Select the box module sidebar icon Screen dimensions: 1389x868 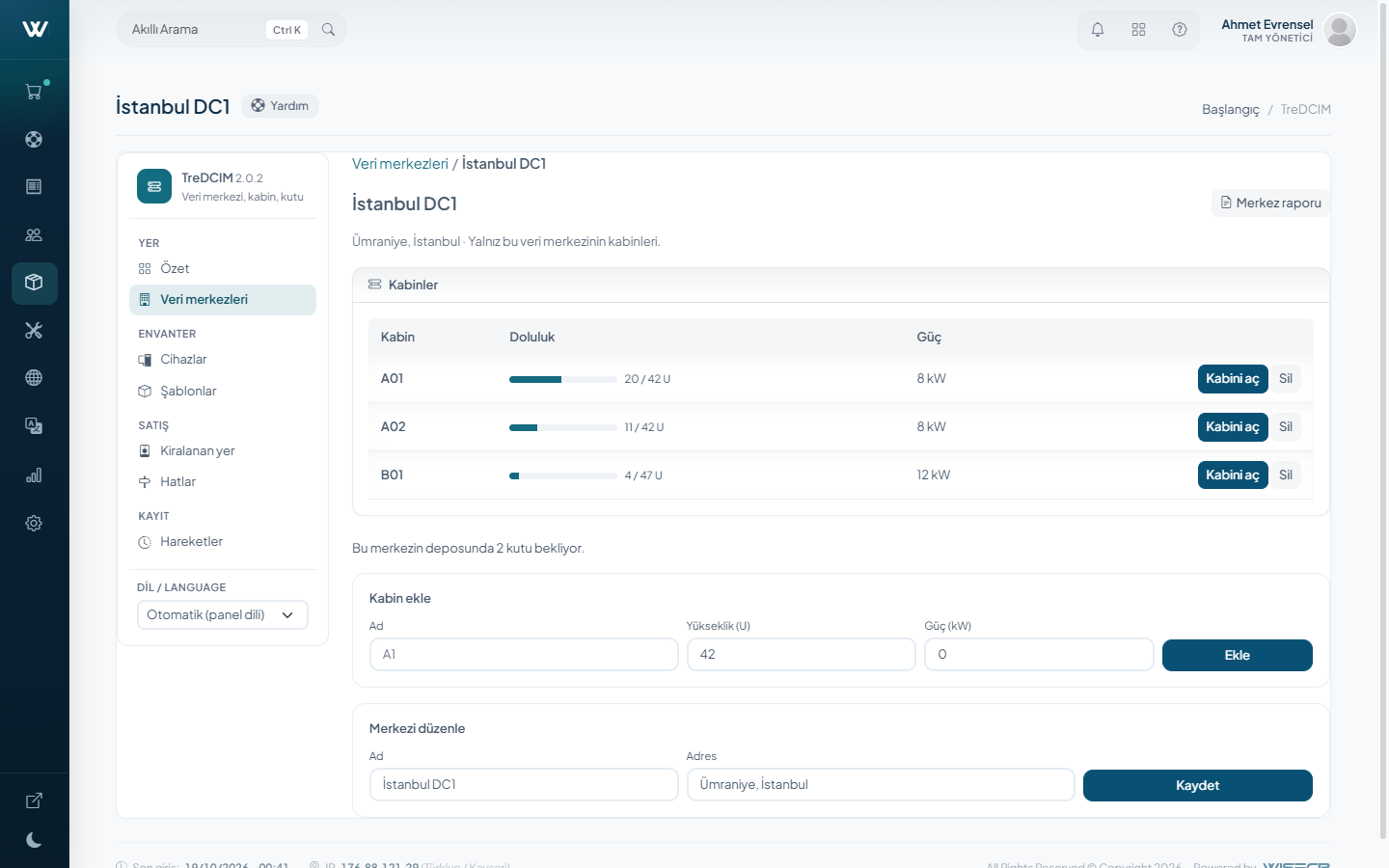[x=34, y=283]
